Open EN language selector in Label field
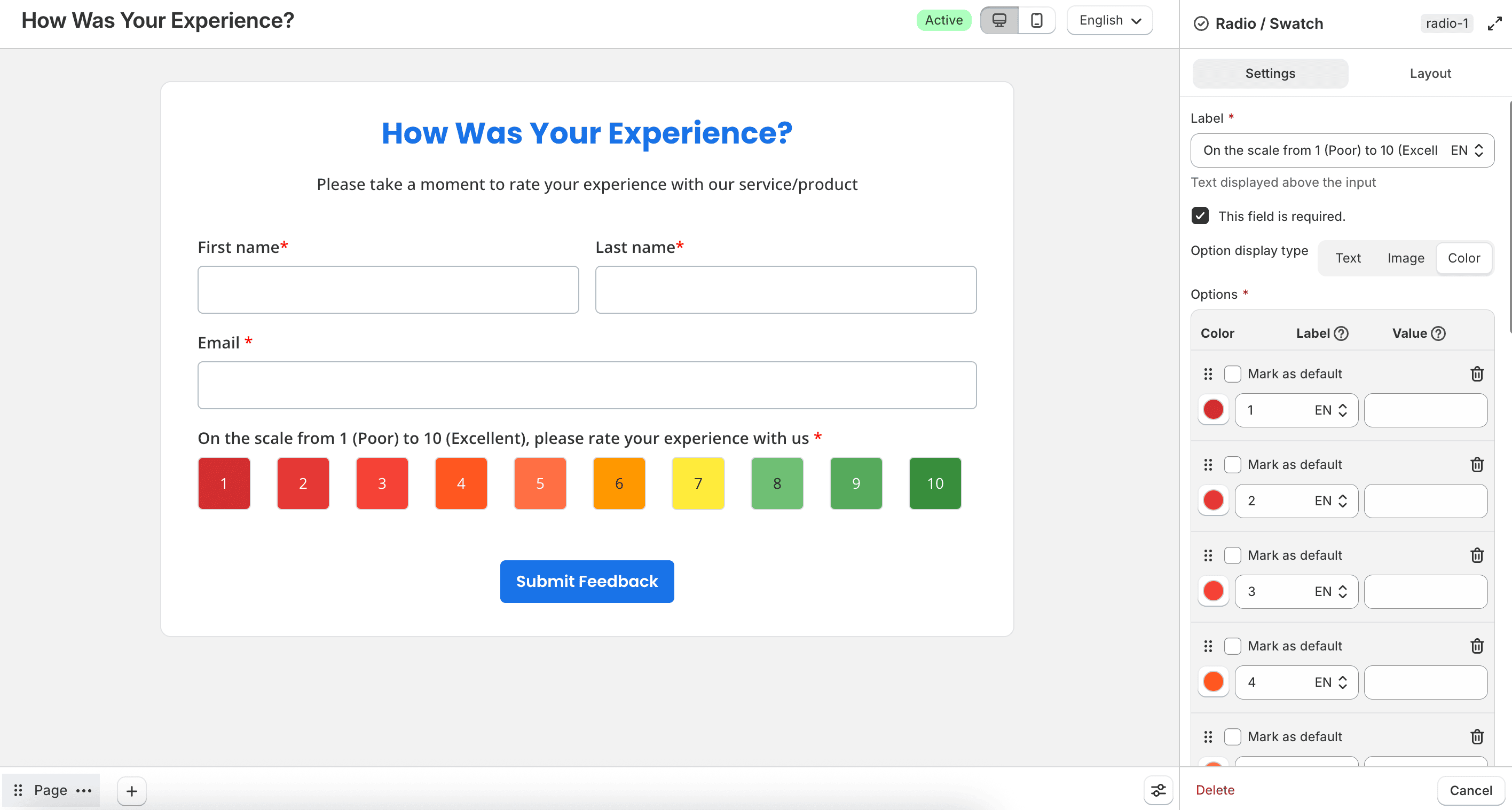Screen dimensions: 1512x810 [1467, 150]
